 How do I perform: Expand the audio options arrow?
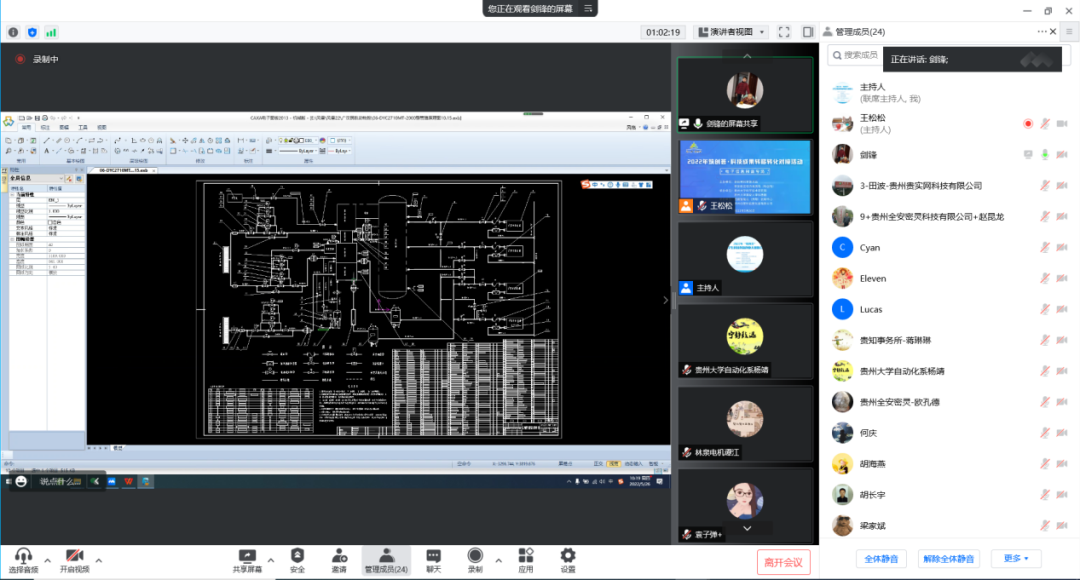45,559
